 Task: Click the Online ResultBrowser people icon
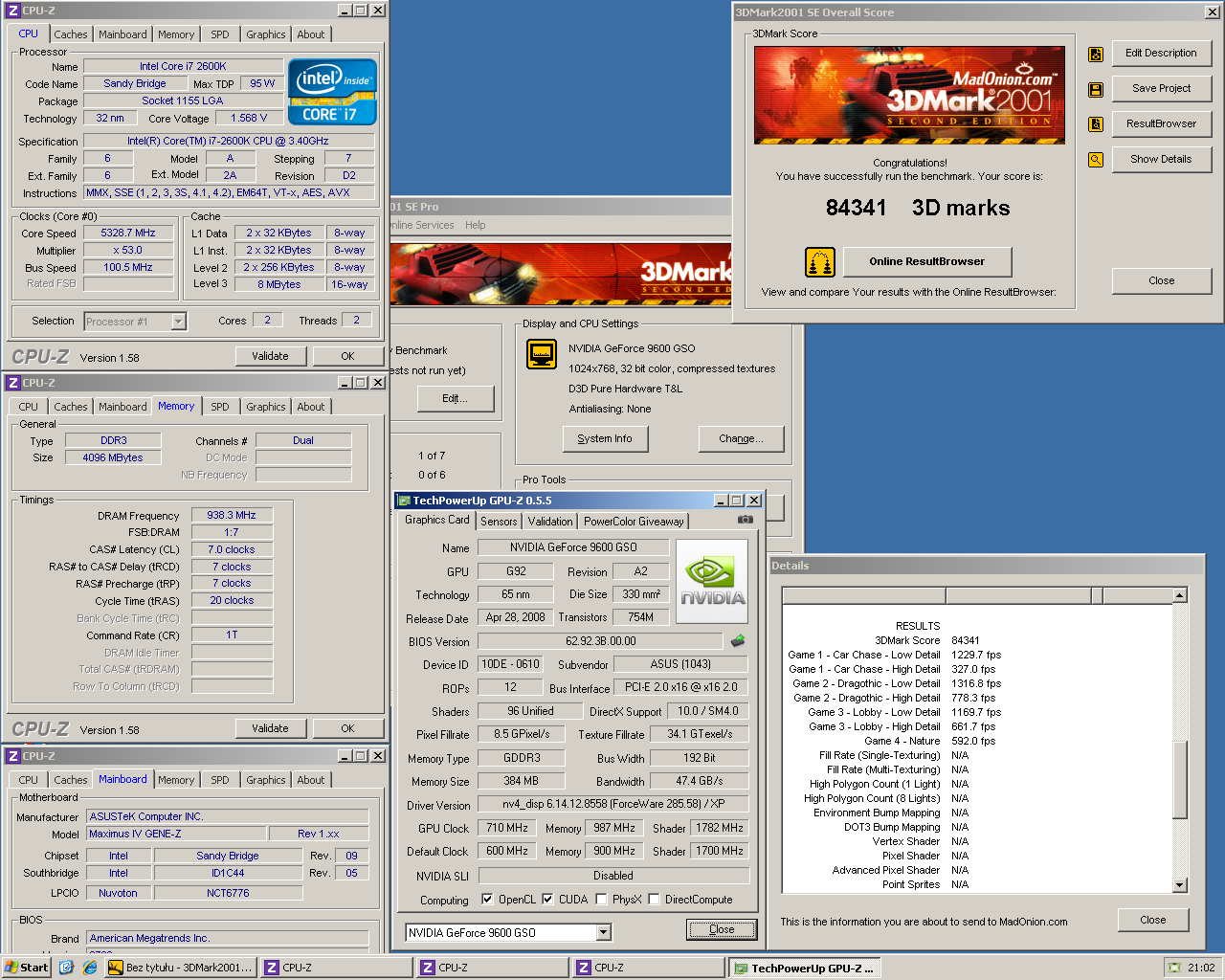pyautogui.click(x=819, y=261)
